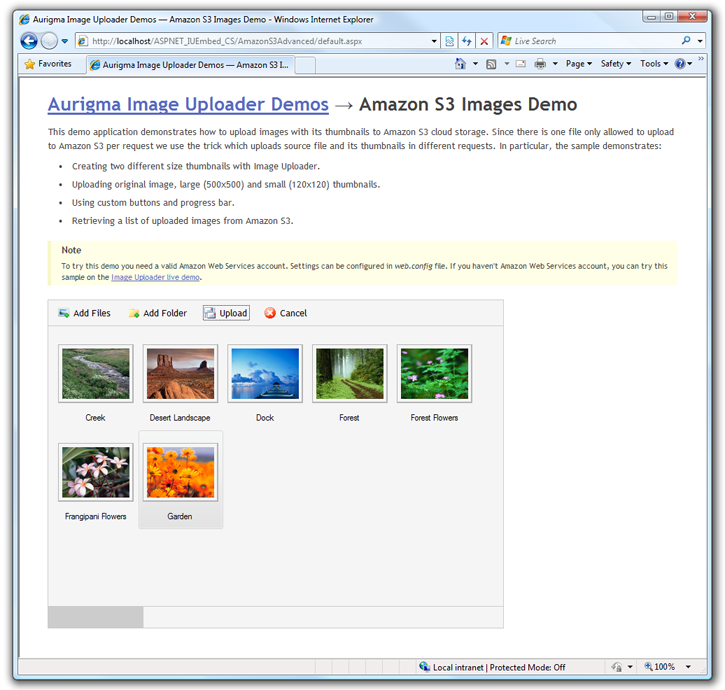725x690 pixels.
Task: Toggle Compatibility View icon
Action: coord(449,41)
